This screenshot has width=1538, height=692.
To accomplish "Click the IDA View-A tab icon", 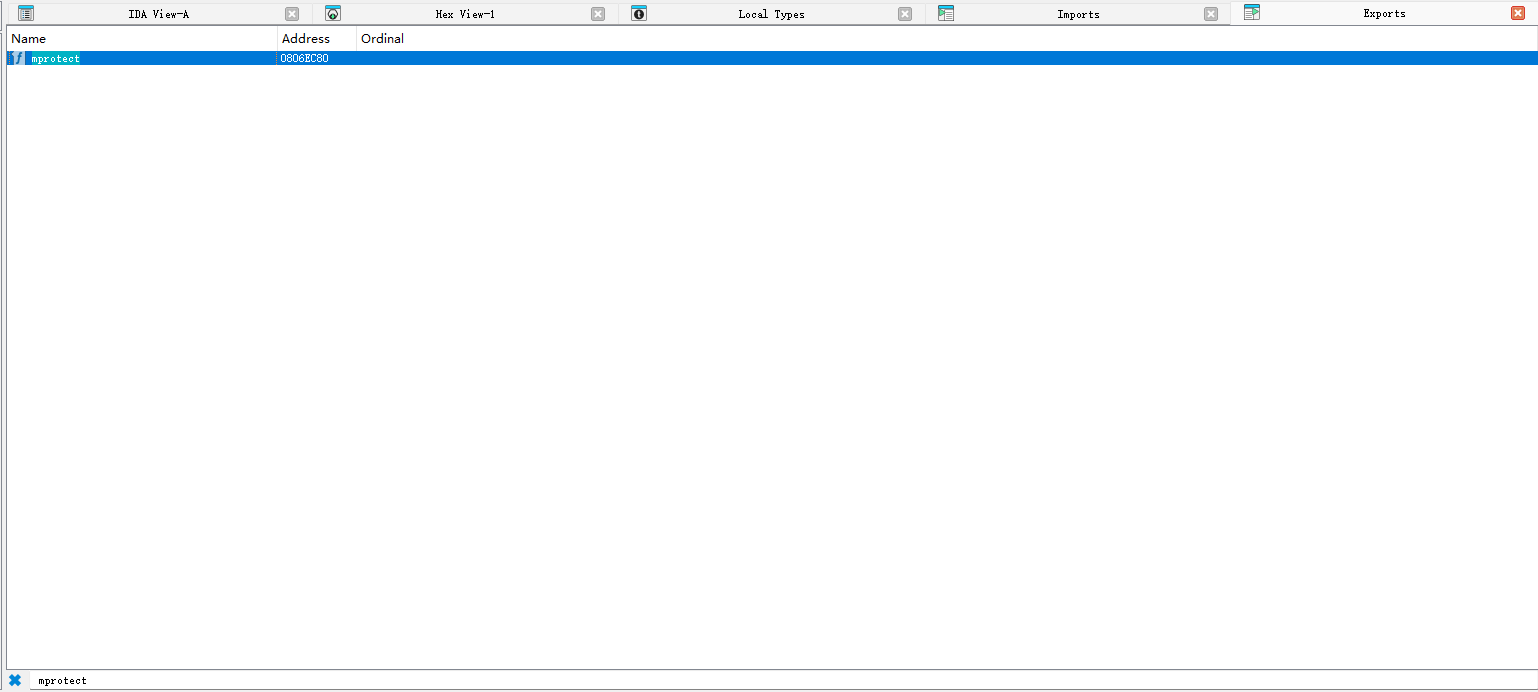I will coord(26,14).
